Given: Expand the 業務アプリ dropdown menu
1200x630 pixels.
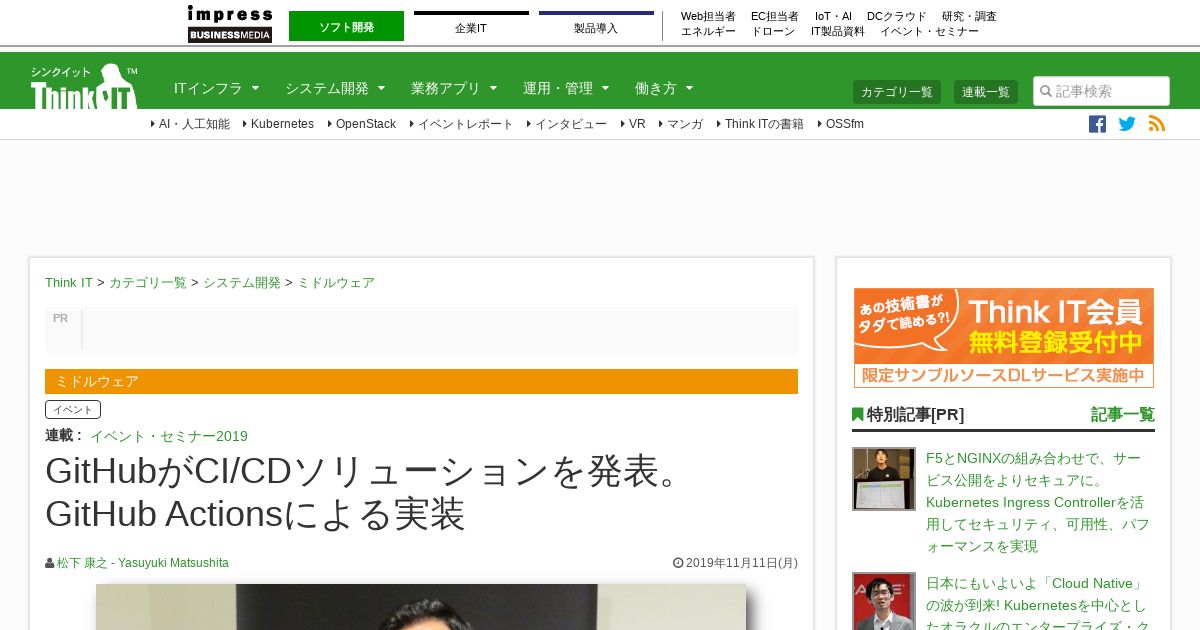Looking at the screenshot, I should pos(454,88).
